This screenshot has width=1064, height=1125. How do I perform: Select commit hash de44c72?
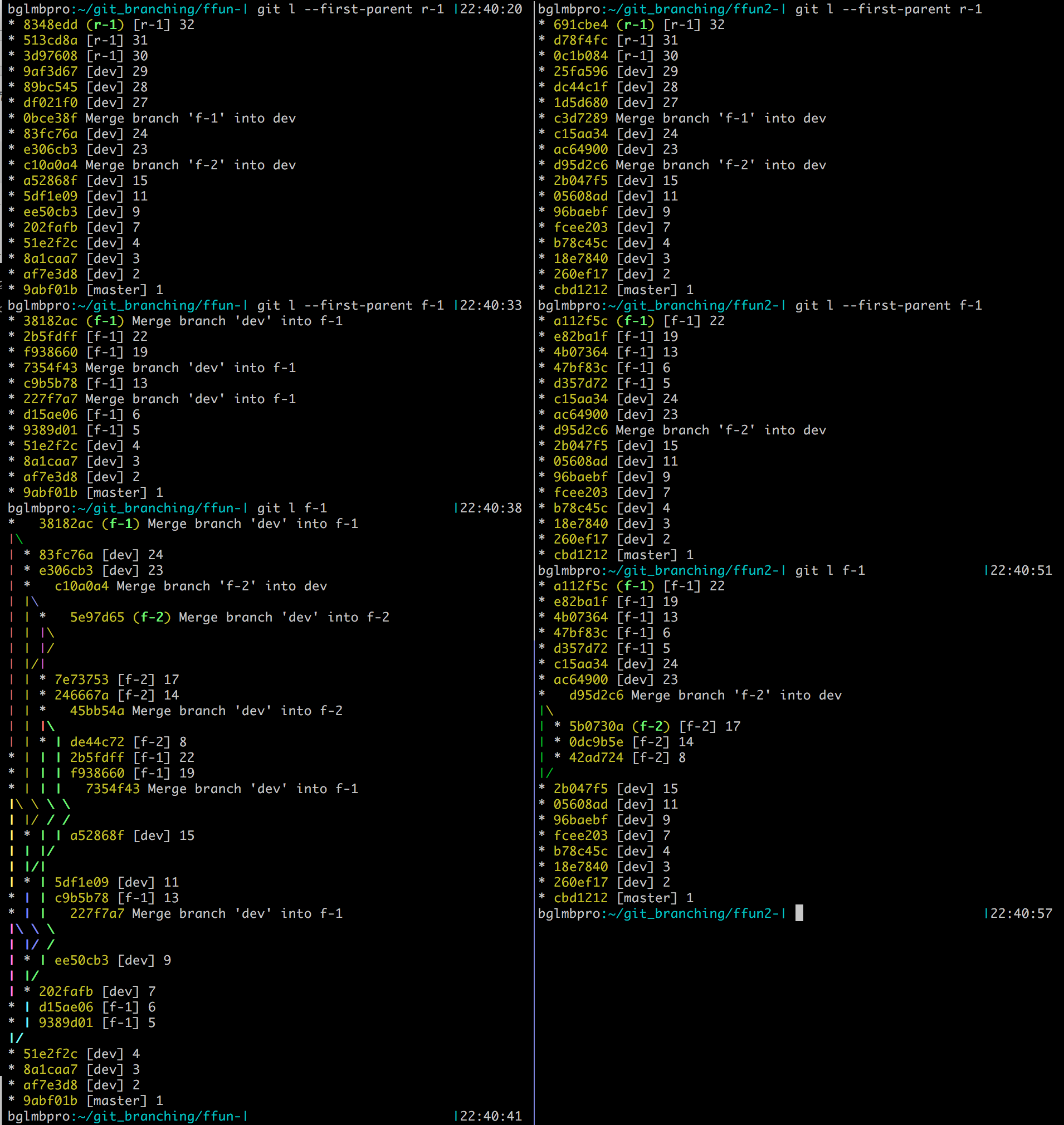[x=97, y=742]
